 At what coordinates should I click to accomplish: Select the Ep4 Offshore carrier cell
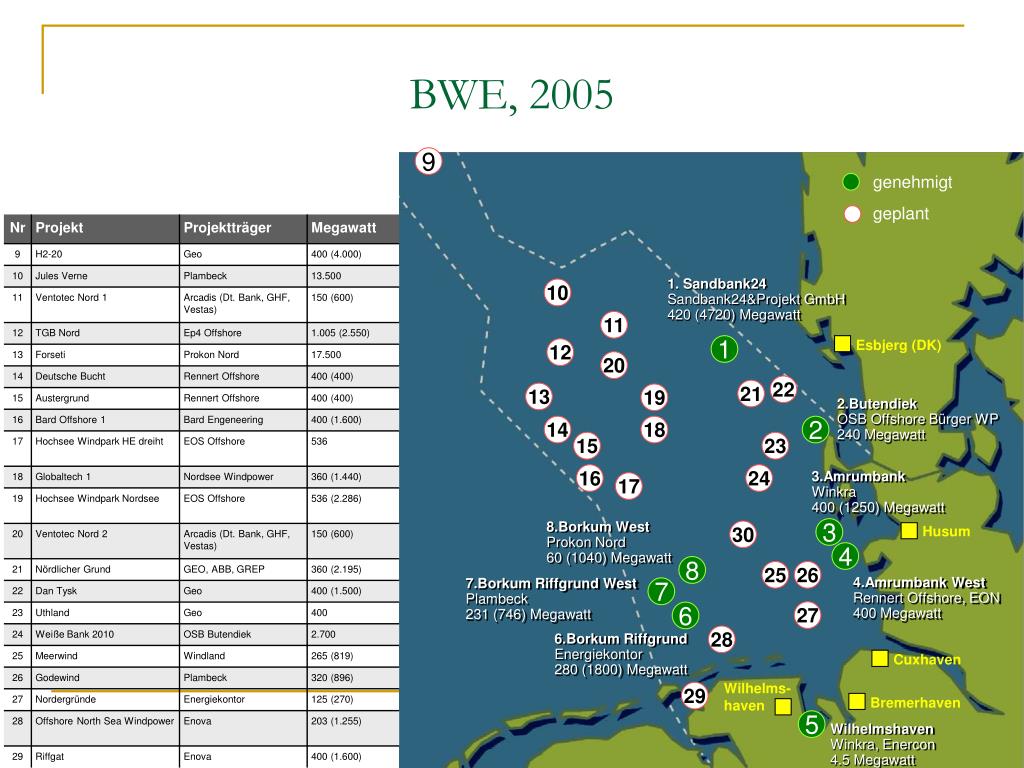243,333
